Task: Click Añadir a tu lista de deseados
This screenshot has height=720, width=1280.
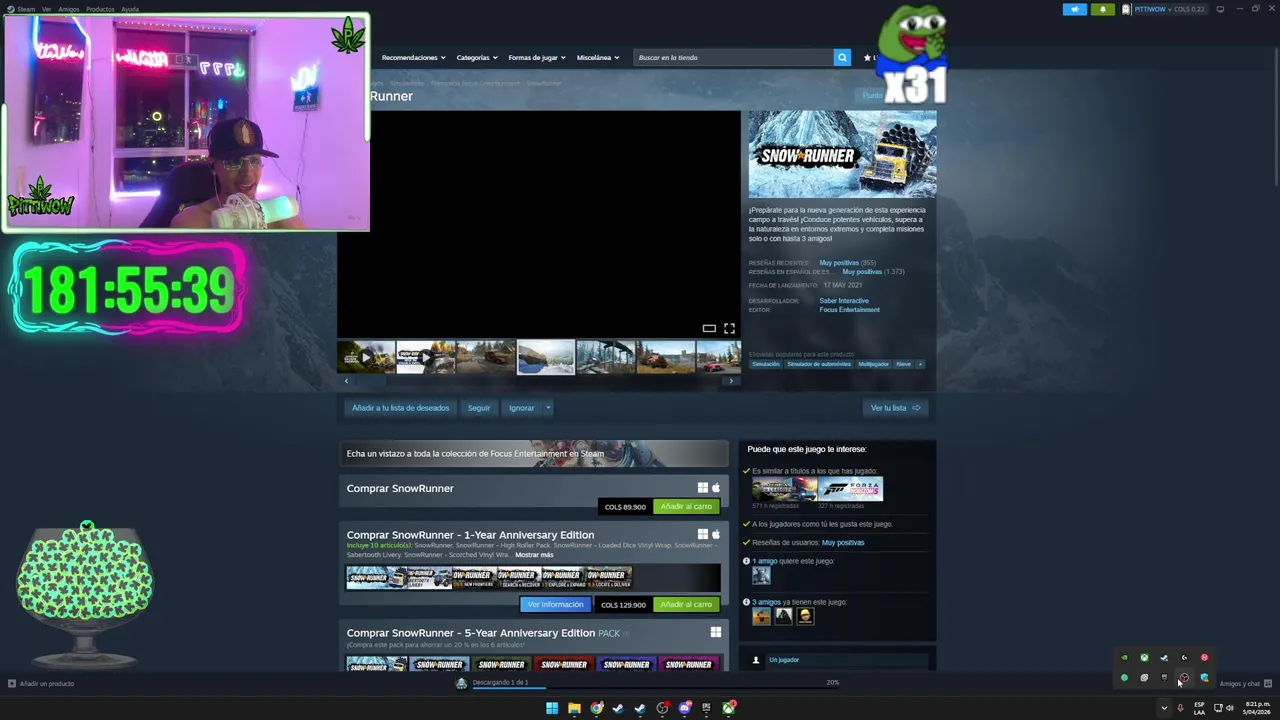Action: click(x=400, y=408)
